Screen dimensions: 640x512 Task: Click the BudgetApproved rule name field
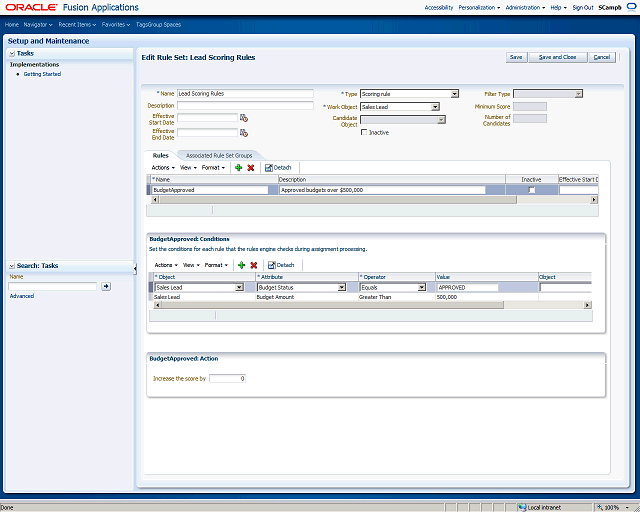tap(210, 190)
